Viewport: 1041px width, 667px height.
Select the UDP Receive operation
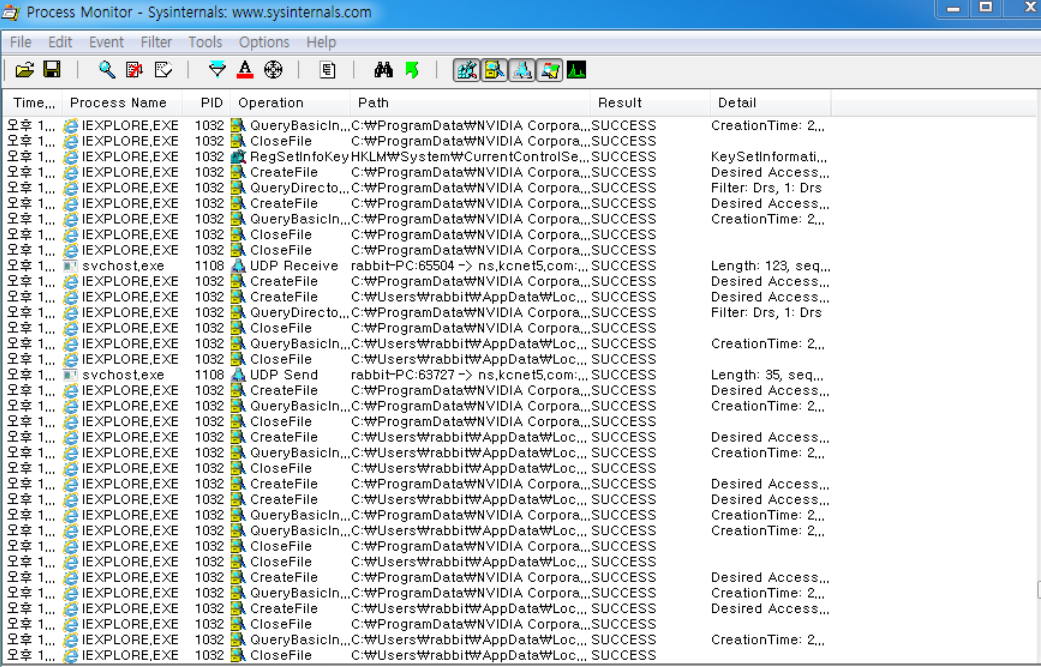pyautogui.click(x=294, y=265)
